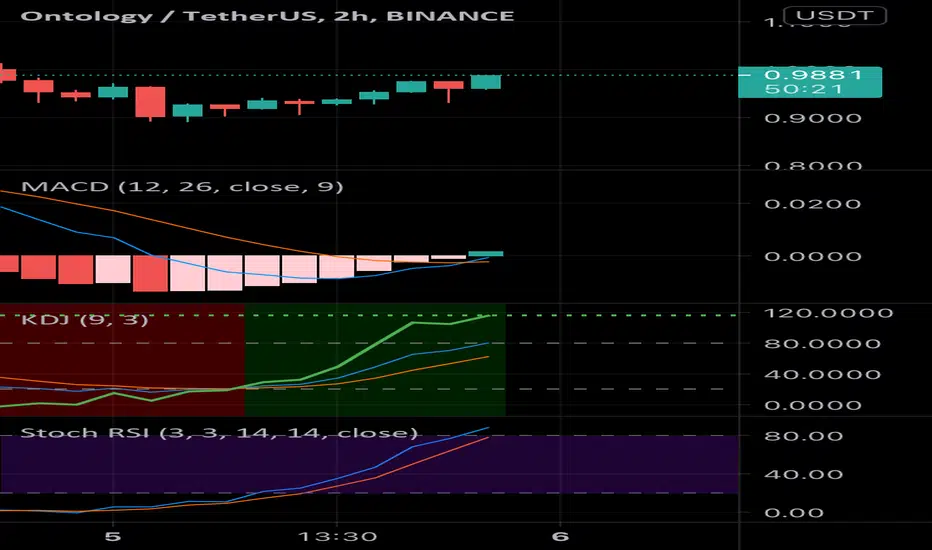Click the 80.00 Stoch RSI axis label
932x550 pixels.
803,436
